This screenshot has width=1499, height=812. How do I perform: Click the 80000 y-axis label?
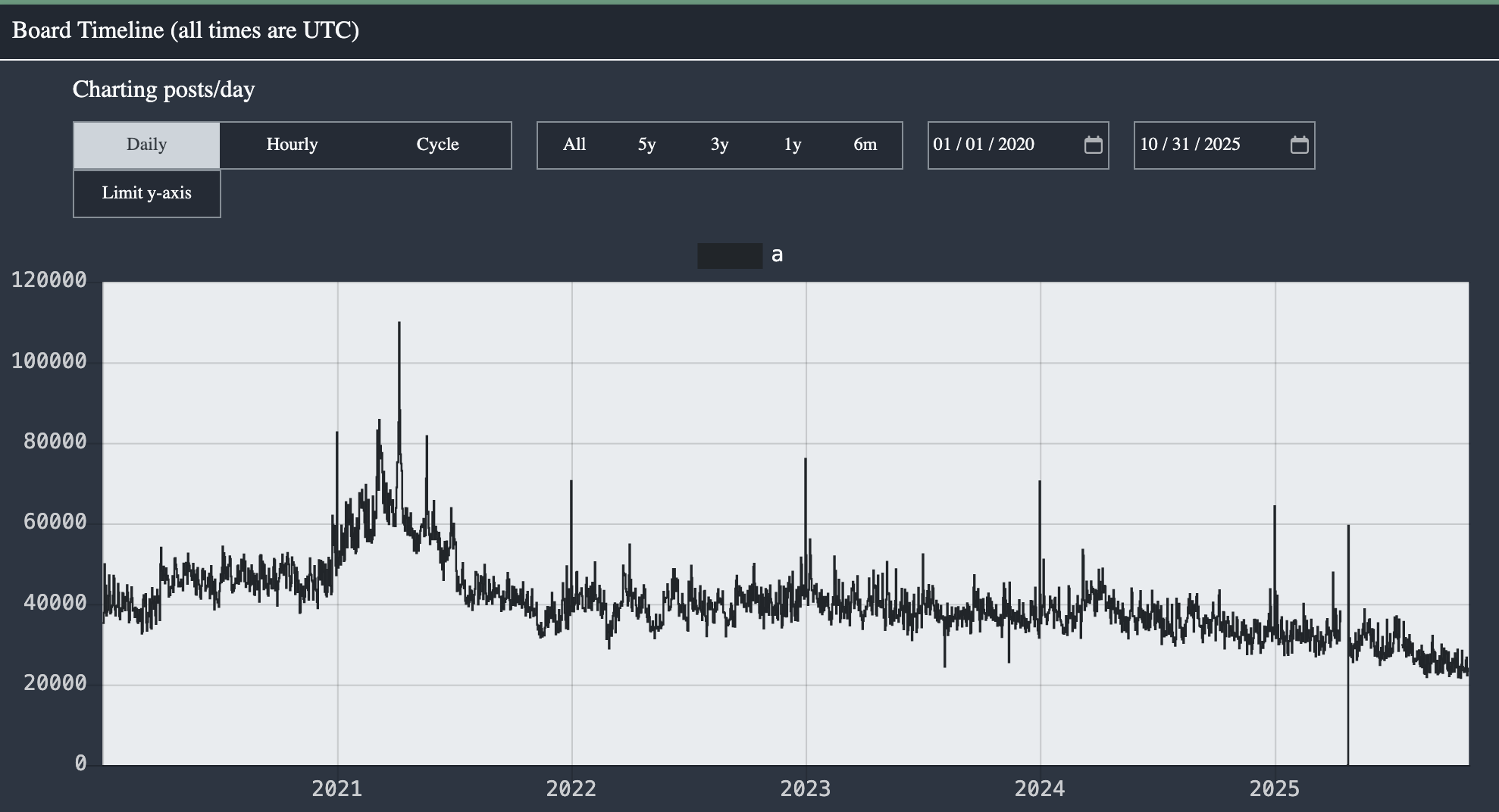coord(55,442)
